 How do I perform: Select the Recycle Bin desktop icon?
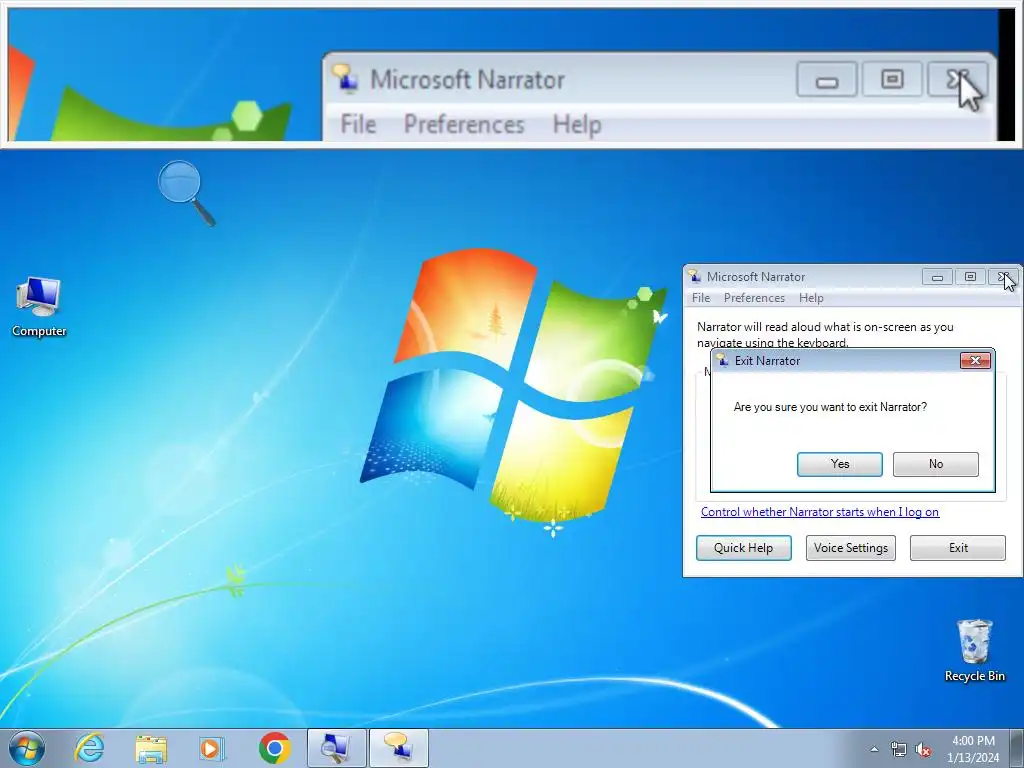click(974, 650)
